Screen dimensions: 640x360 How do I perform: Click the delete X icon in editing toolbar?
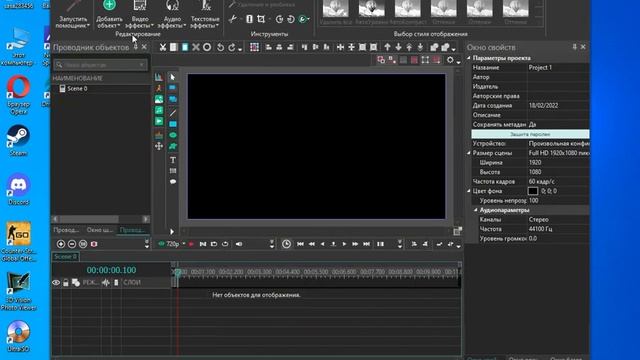196,47
